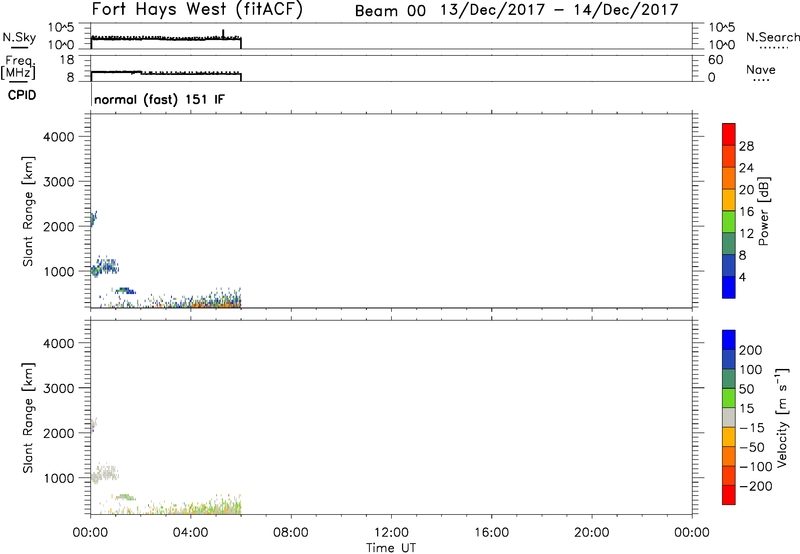Click the blue swatch at the bottom of the Power colorbar
Image resolution: width=800 pixels, height=554 pixels.
pos(729,287)
